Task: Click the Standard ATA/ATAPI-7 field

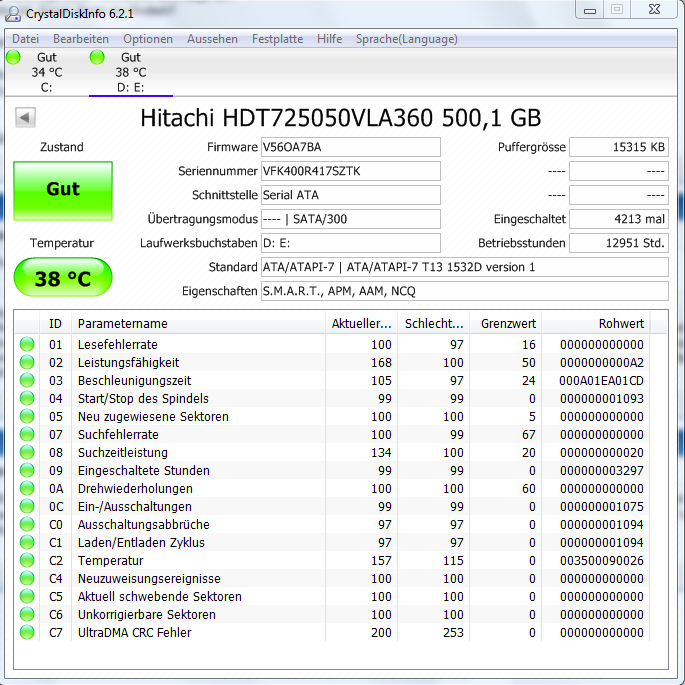Action: coord(465,267)
